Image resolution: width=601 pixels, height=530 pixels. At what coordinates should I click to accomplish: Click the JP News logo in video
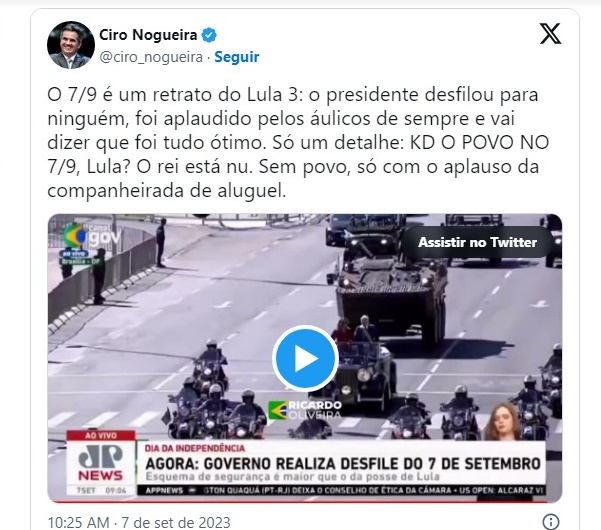pyautogui.click(x=100, y=463)
